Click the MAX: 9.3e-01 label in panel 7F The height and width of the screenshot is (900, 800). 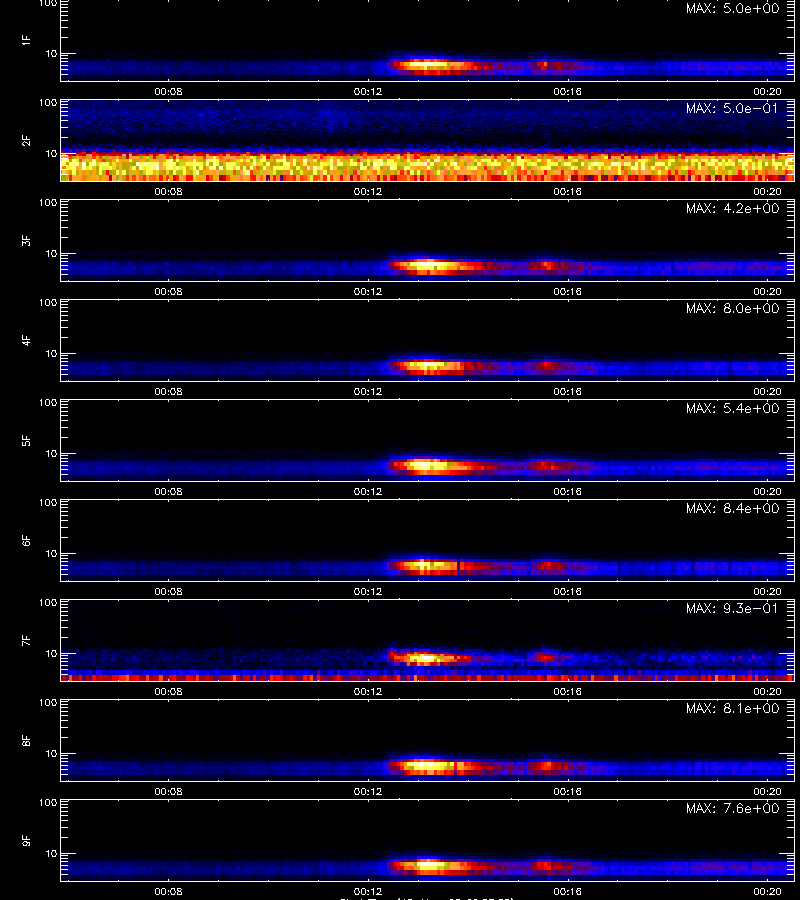point(732,608)
